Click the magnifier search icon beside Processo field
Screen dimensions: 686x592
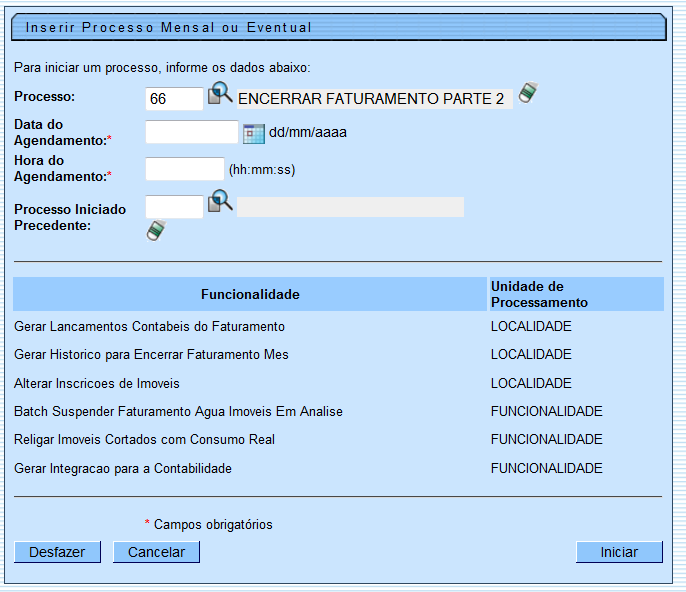pyautogui.click(x=219, y=95)
